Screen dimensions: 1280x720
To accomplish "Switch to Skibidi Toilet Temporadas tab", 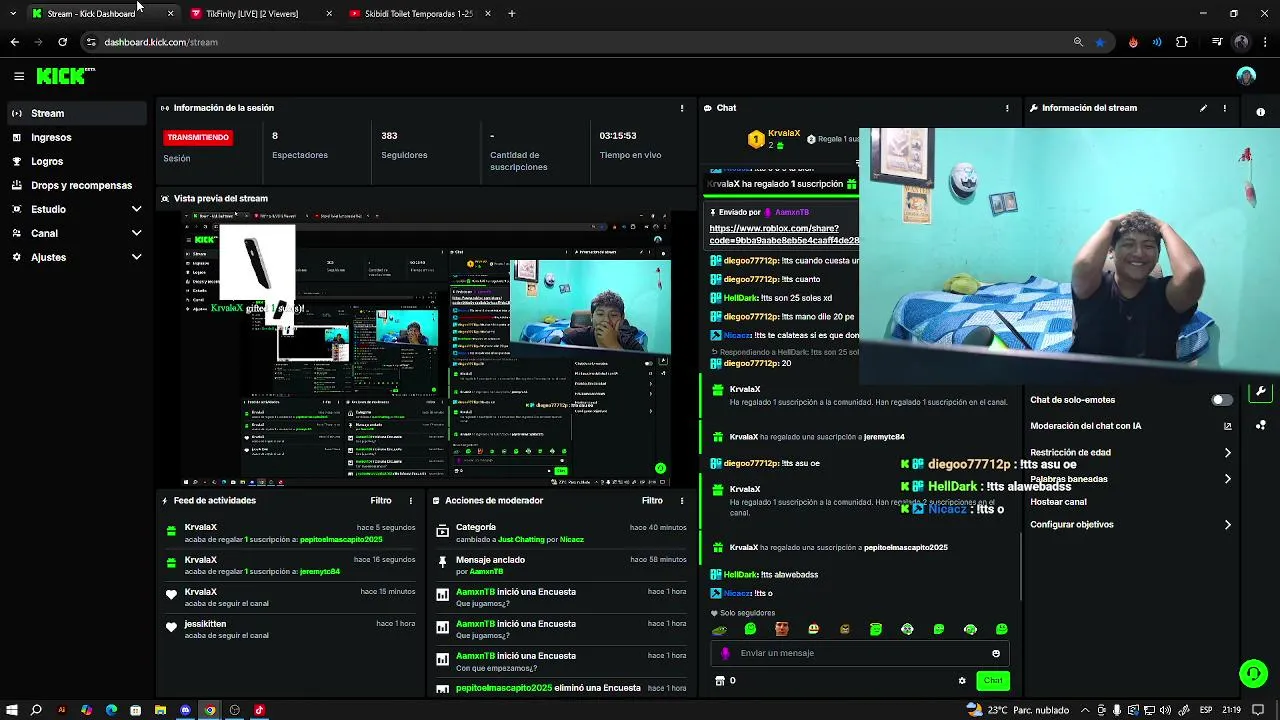I will [x=419, y=14].
